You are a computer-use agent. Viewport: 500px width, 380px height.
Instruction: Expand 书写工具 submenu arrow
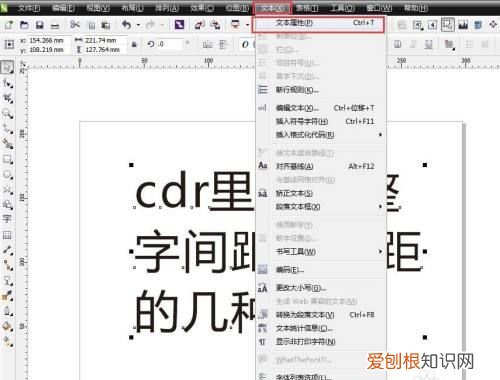pos(380,251)
